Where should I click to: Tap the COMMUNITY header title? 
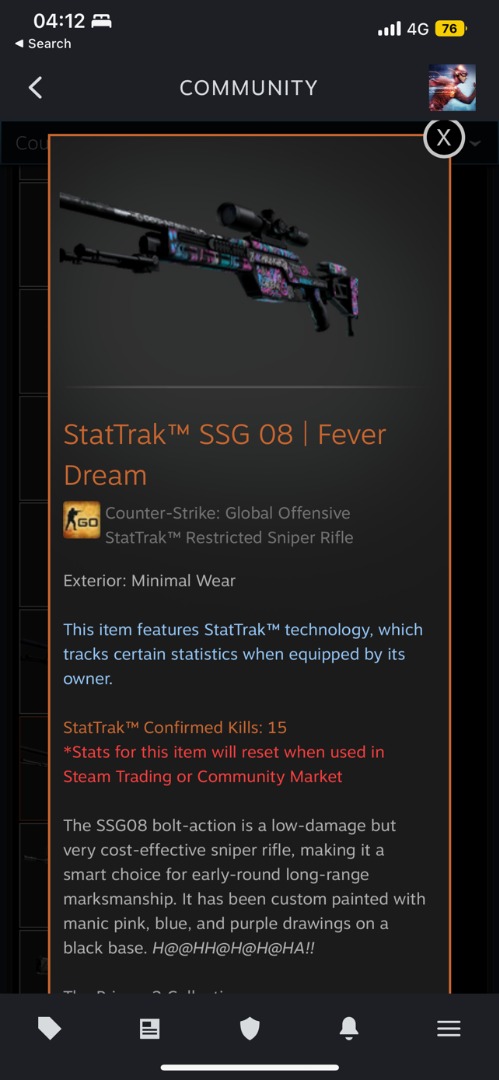click(x=249, y=87)
